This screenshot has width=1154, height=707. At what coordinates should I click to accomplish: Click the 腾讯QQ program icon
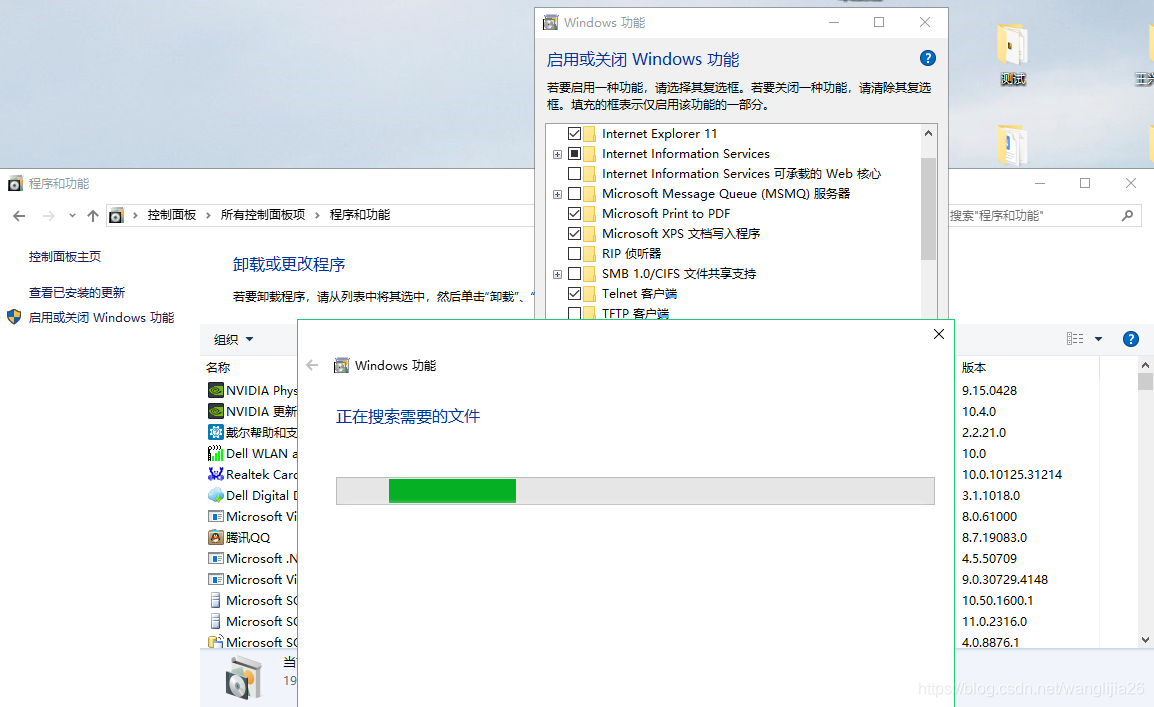pyautogui.click(x=216, y=537)
